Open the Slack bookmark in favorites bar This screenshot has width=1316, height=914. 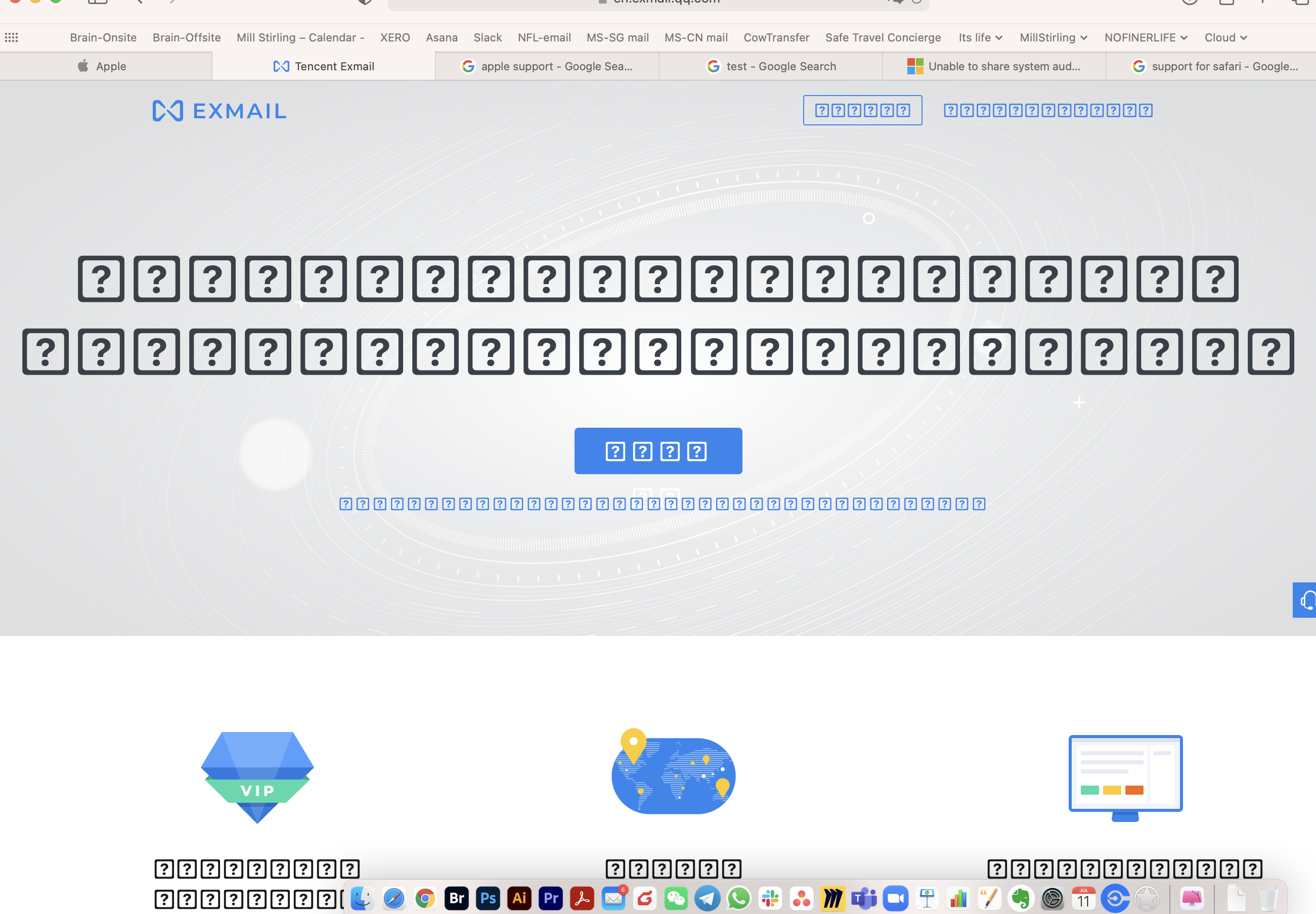click(x=488, y=38)
